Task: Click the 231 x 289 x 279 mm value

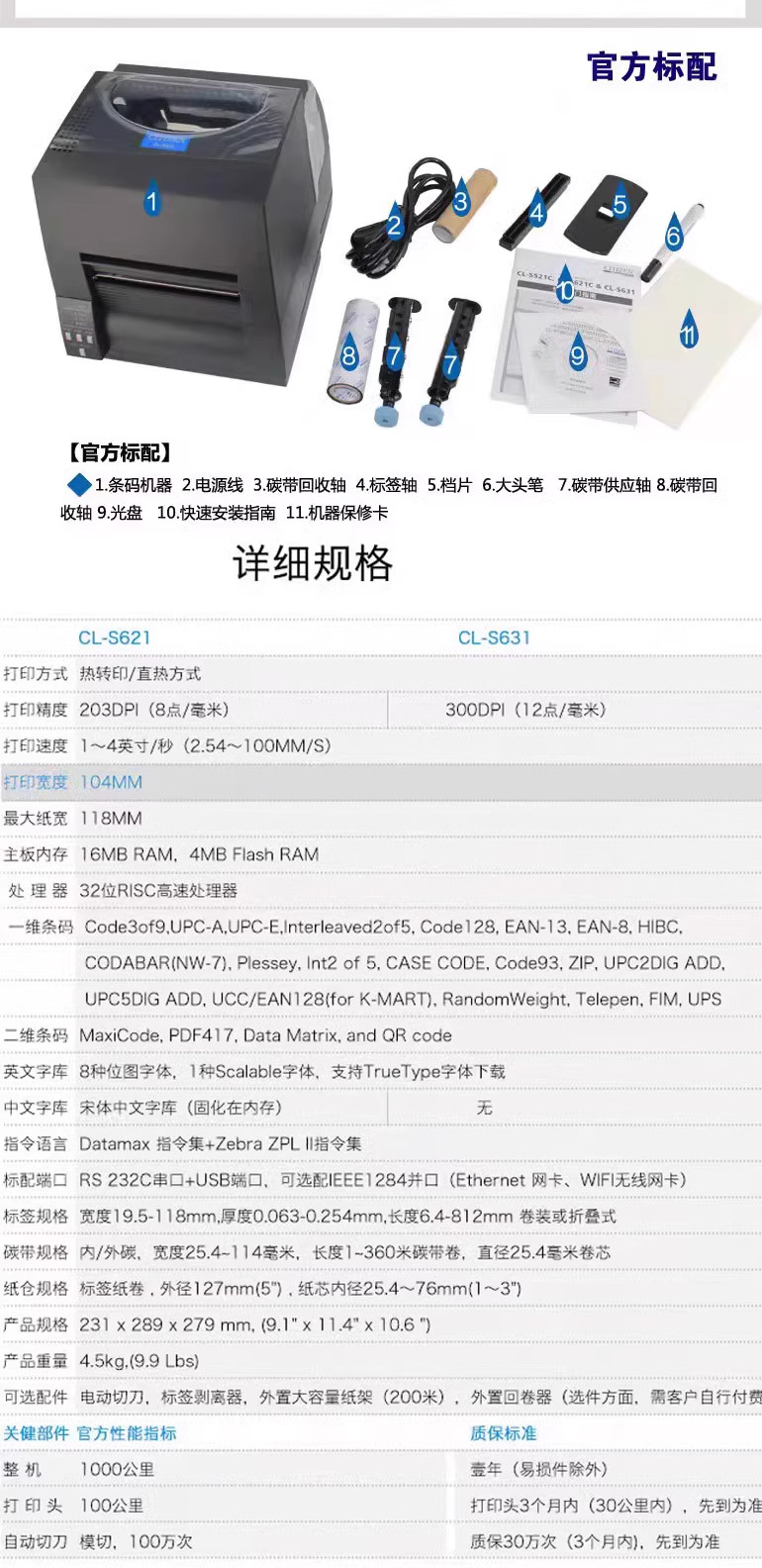Action: 255,1324
